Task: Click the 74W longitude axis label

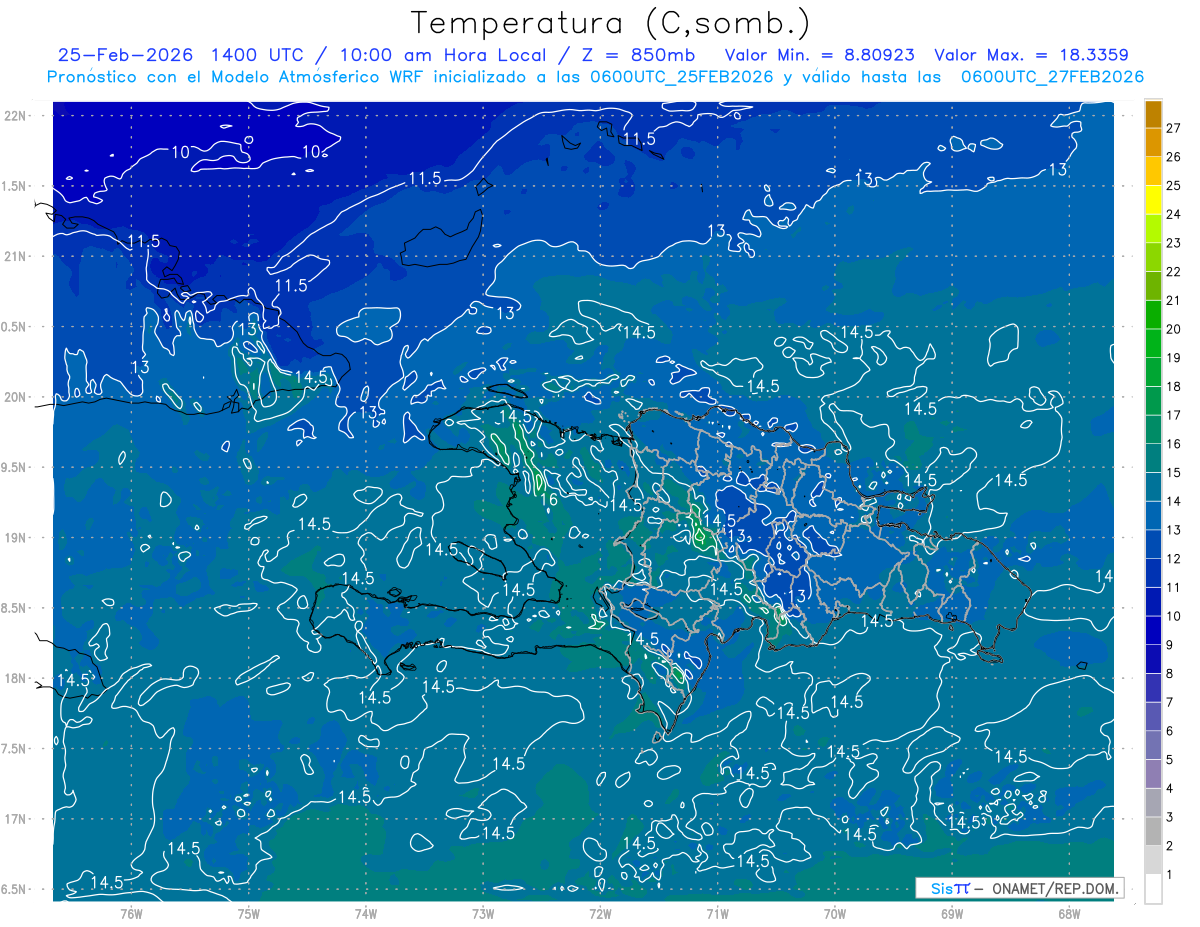Action: click(365, 913)
